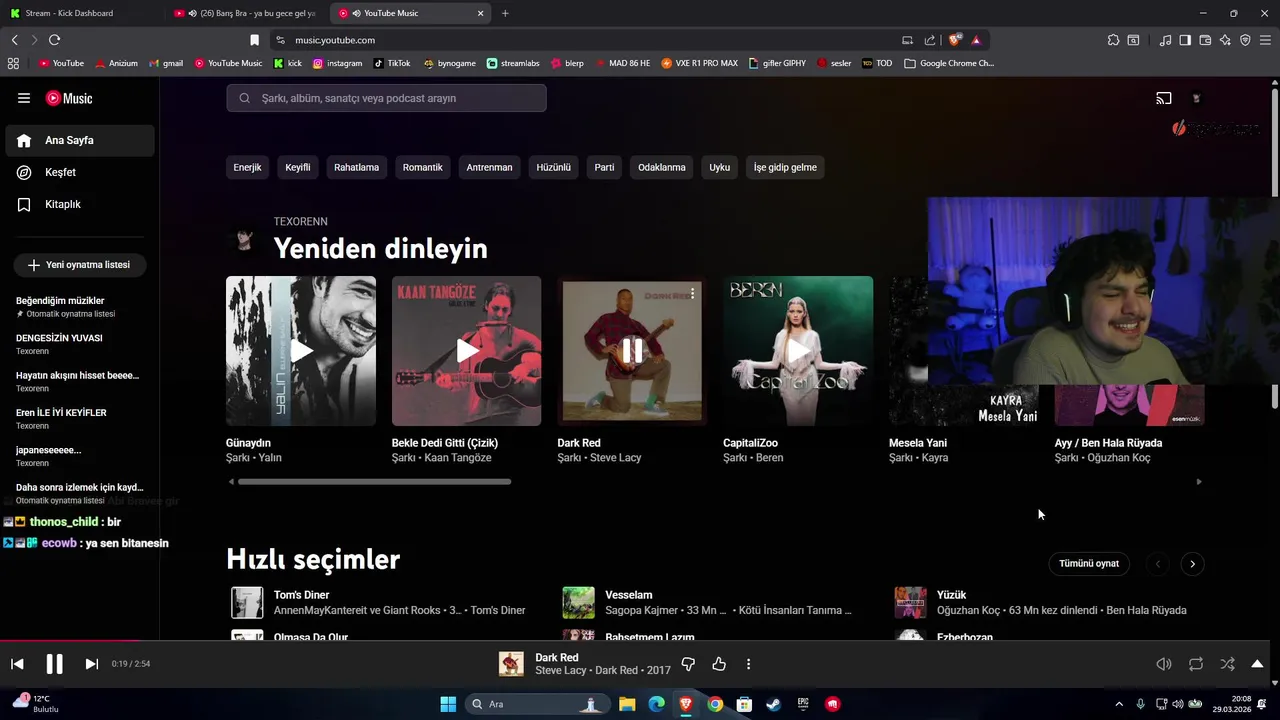Screen dimensions: 1280x720
Task: Click the Cast to device icon
Action: pos(1164,98)
